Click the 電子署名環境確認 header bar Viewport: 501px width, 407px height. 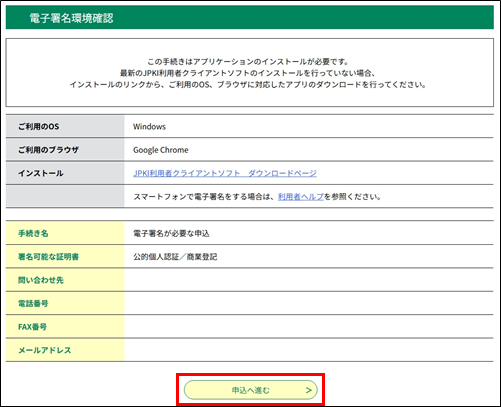click(x=250, y=18)
